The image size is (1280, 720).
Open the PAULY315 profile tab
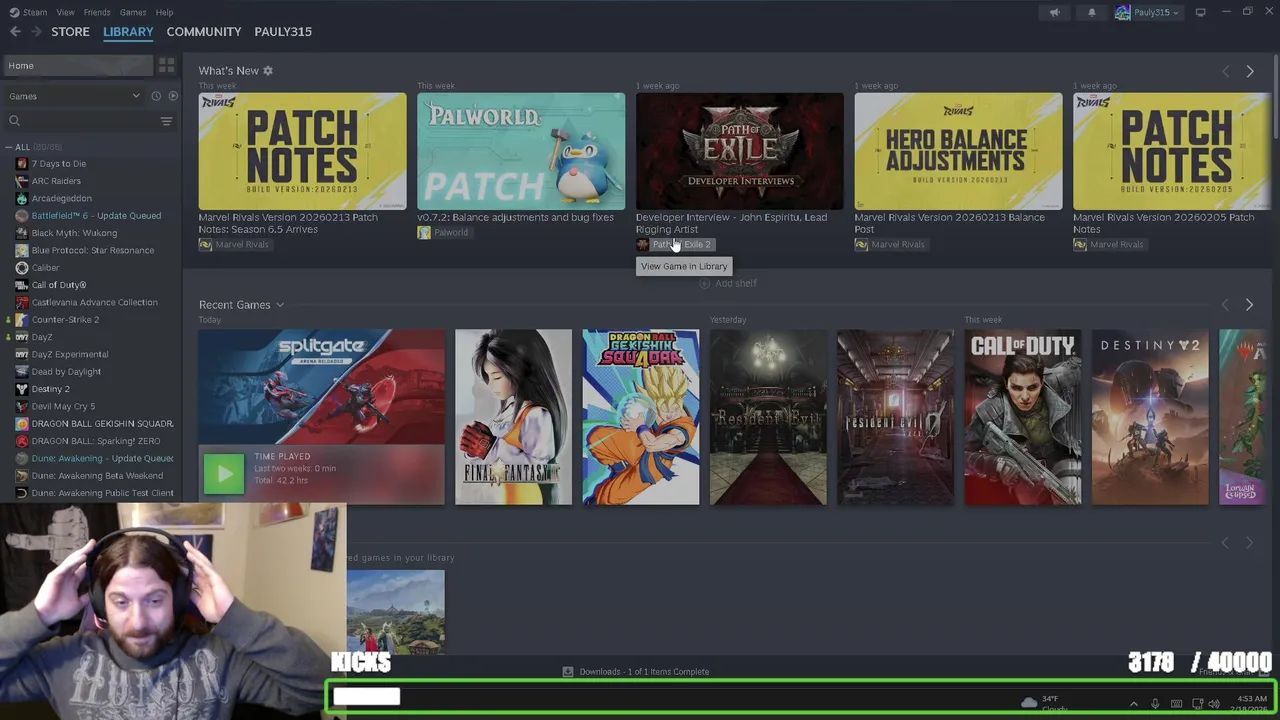pyautogui.click(x=283, y=32)
